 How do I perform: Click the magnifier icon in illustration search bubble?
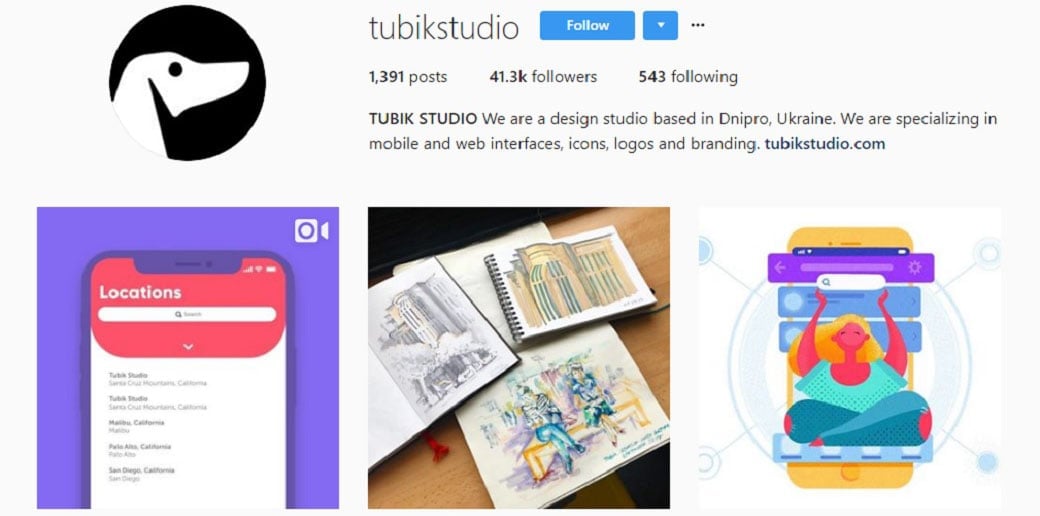[826, 283]
